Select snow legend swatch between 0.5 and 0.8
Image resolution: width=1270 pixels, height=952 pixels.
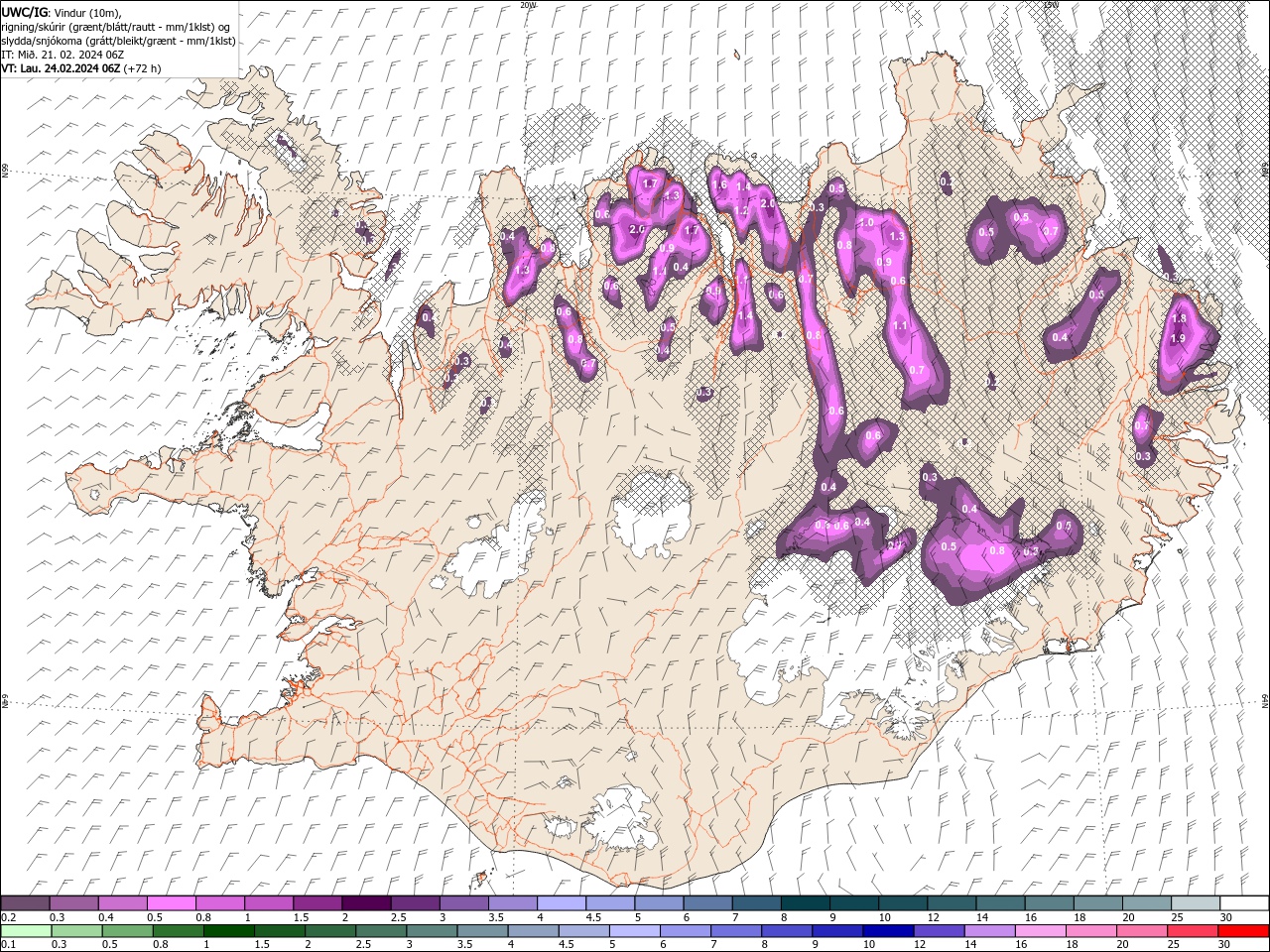pos(172,903)
